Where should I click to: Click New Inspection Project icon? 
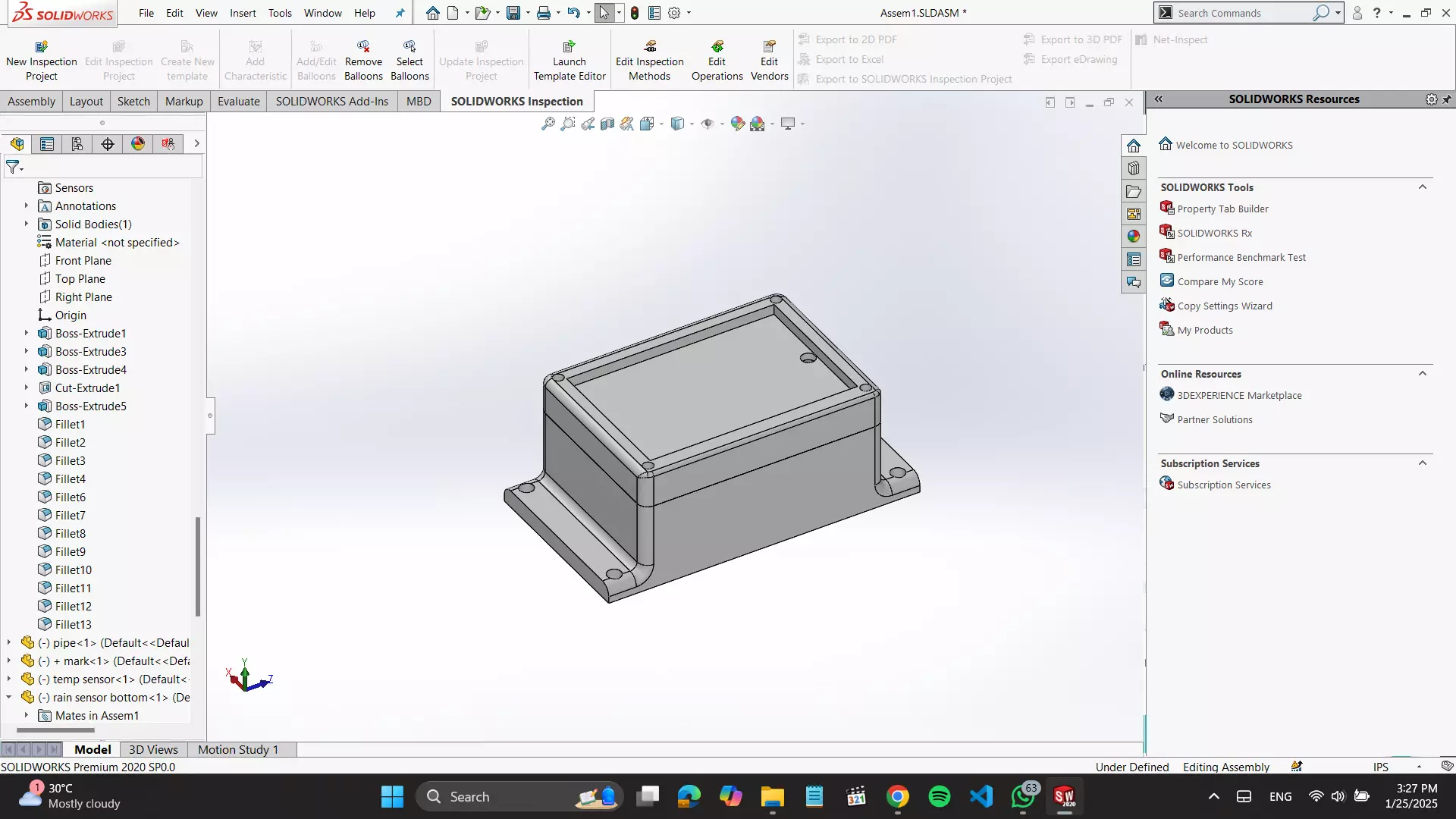[42, 47]
